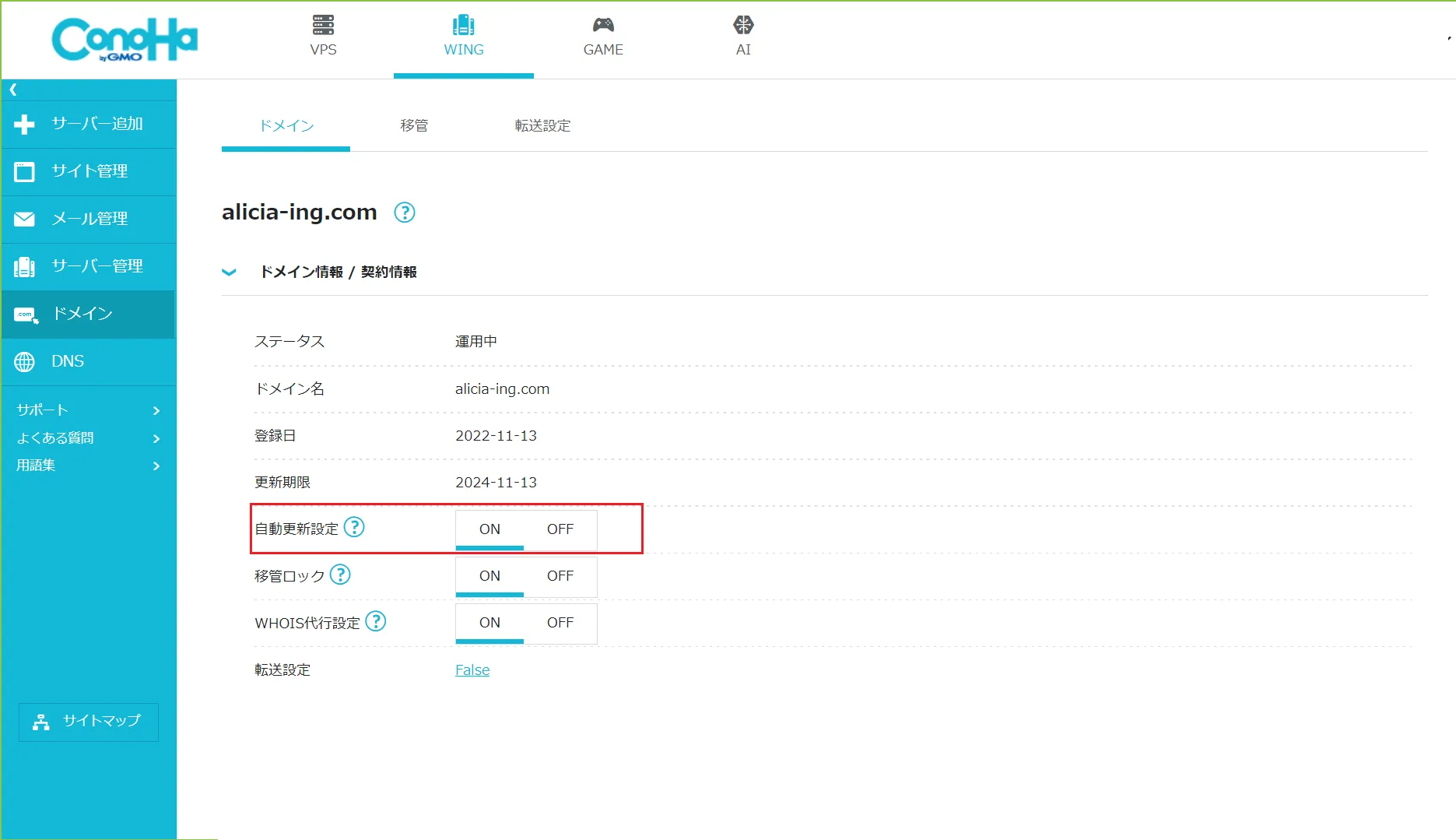Open the よくある質問 link
Screen dimensions: 1456x840
[x=55, y=438]
